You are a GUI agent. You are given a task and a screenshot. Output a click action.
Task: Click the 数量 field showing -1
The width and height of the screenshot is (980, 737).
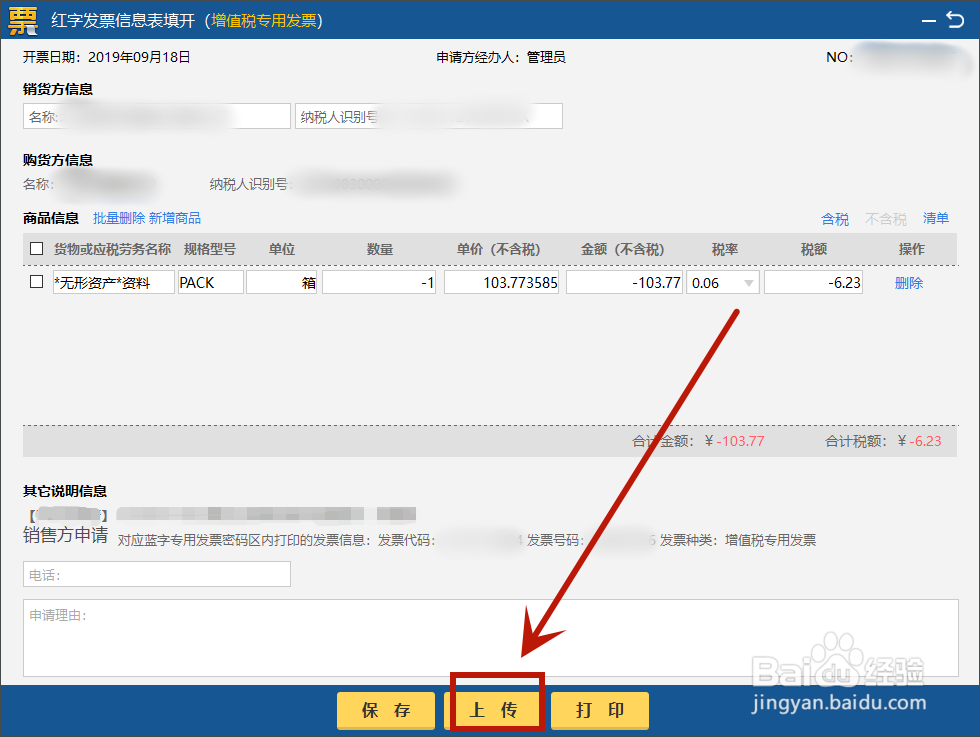pos(378,281)
